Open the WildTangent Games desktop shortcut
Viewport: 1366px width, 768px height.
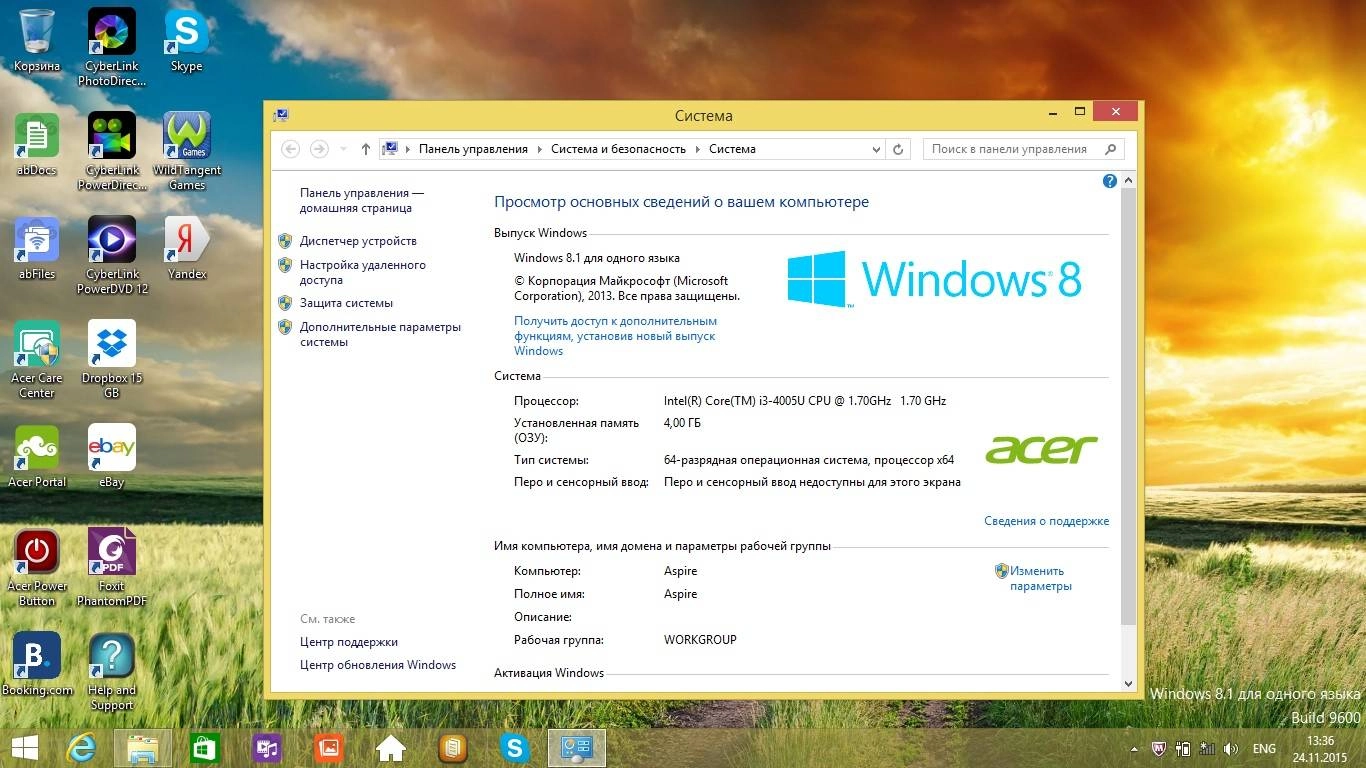pos(187,151)
